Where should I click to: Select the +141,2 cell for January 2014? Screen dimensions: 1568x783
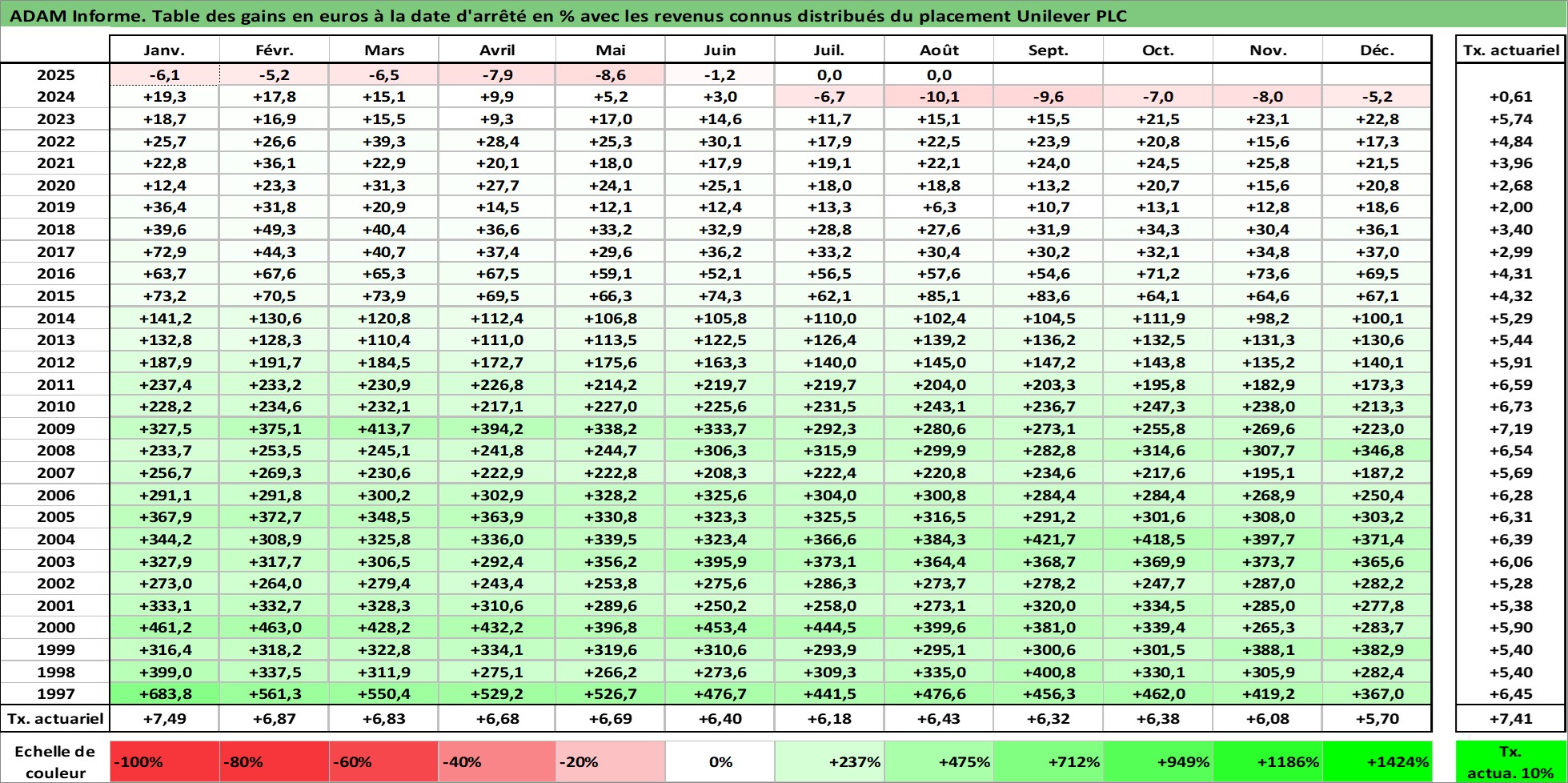point(164,319)
